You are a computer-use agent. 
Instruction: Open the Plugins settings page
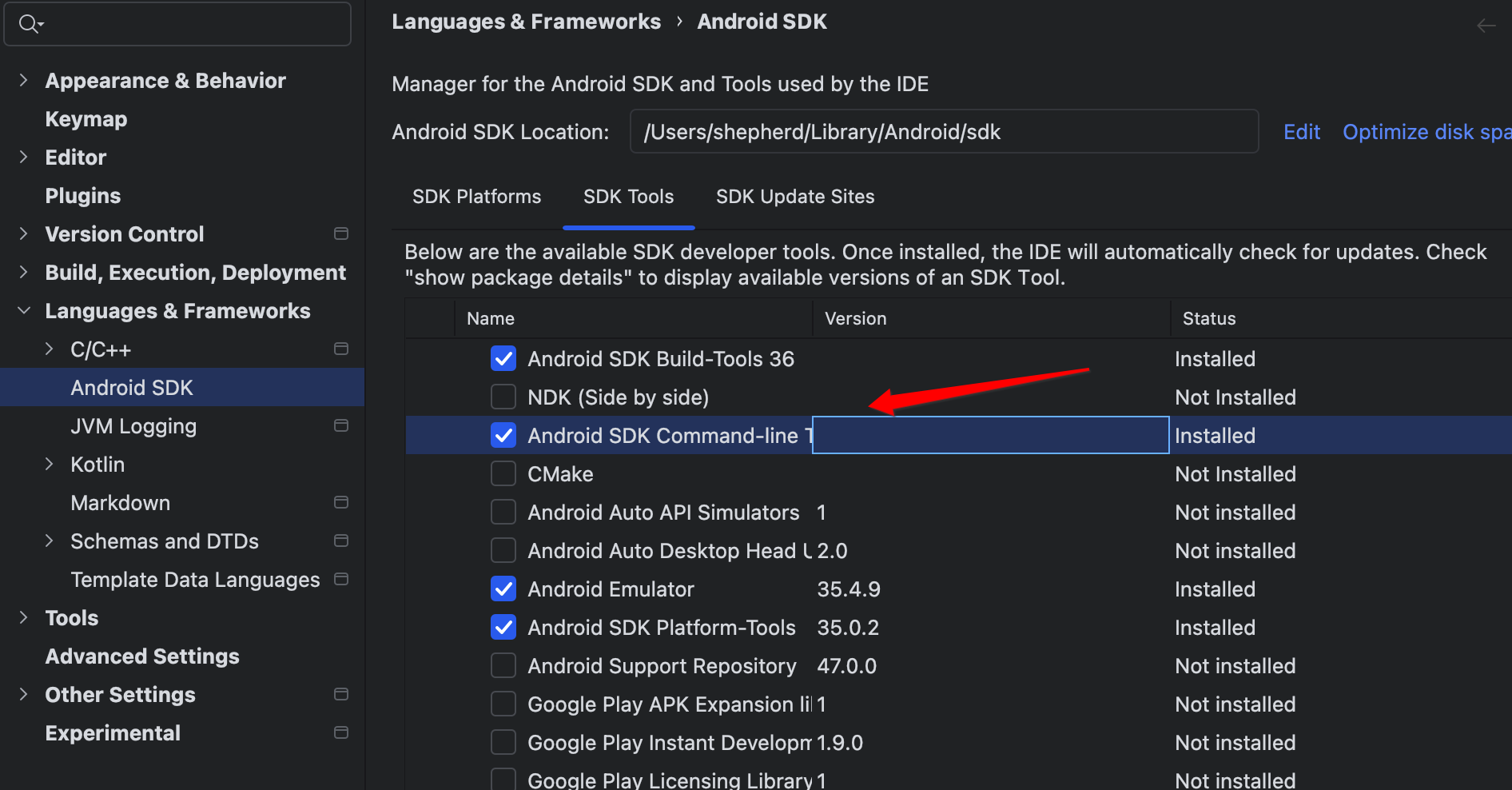83,196
